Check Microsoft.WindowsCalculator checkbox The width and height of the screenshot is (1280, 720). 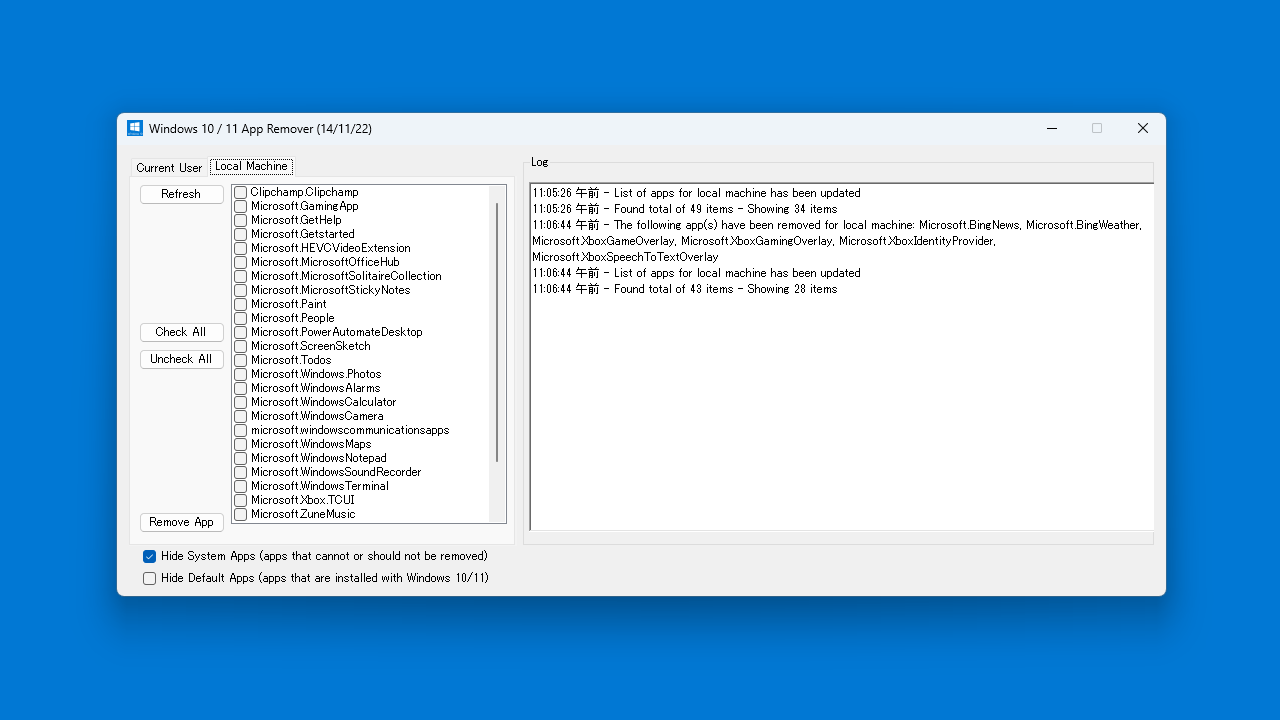pos(241,402)
